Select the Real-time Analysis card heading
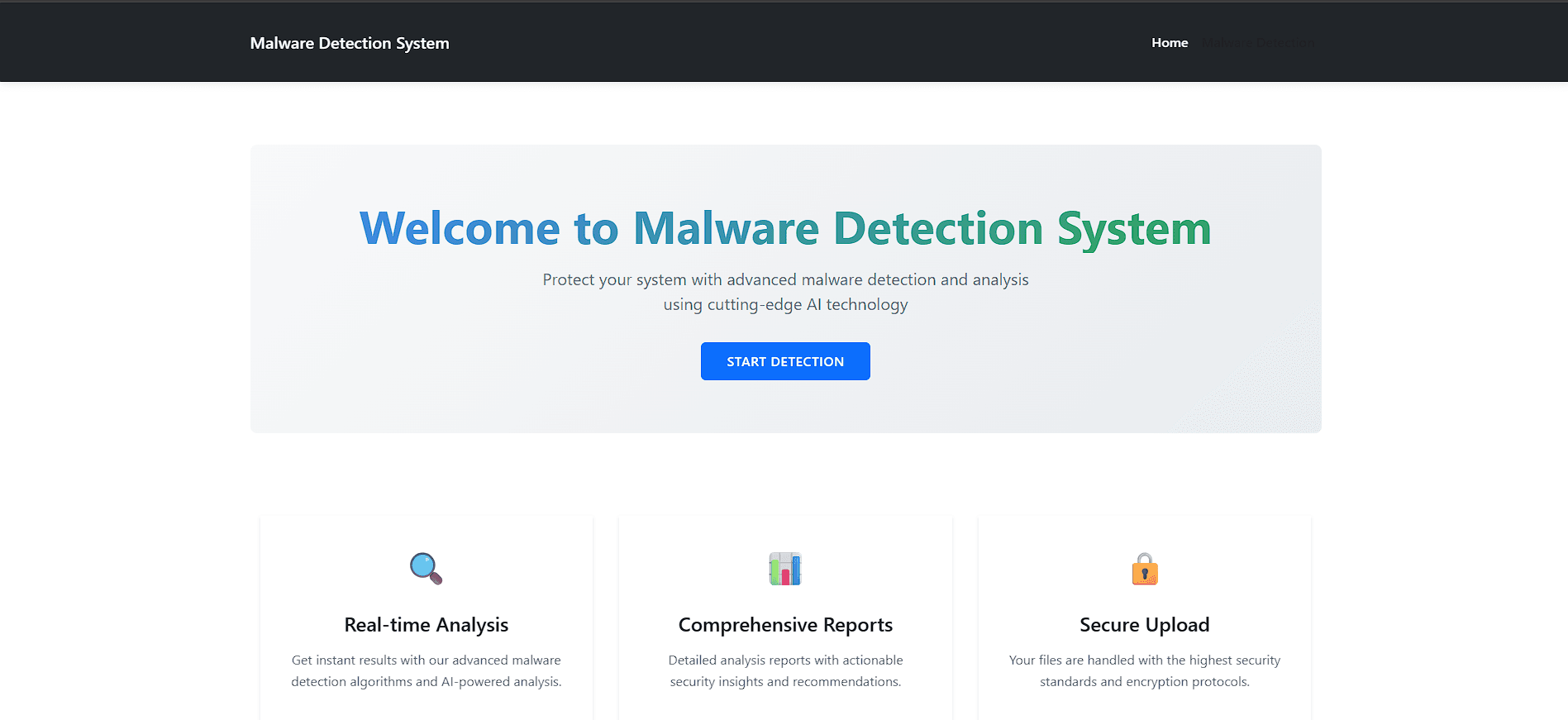Screen dimensions: 1568x720 click(x=426, y=625)
